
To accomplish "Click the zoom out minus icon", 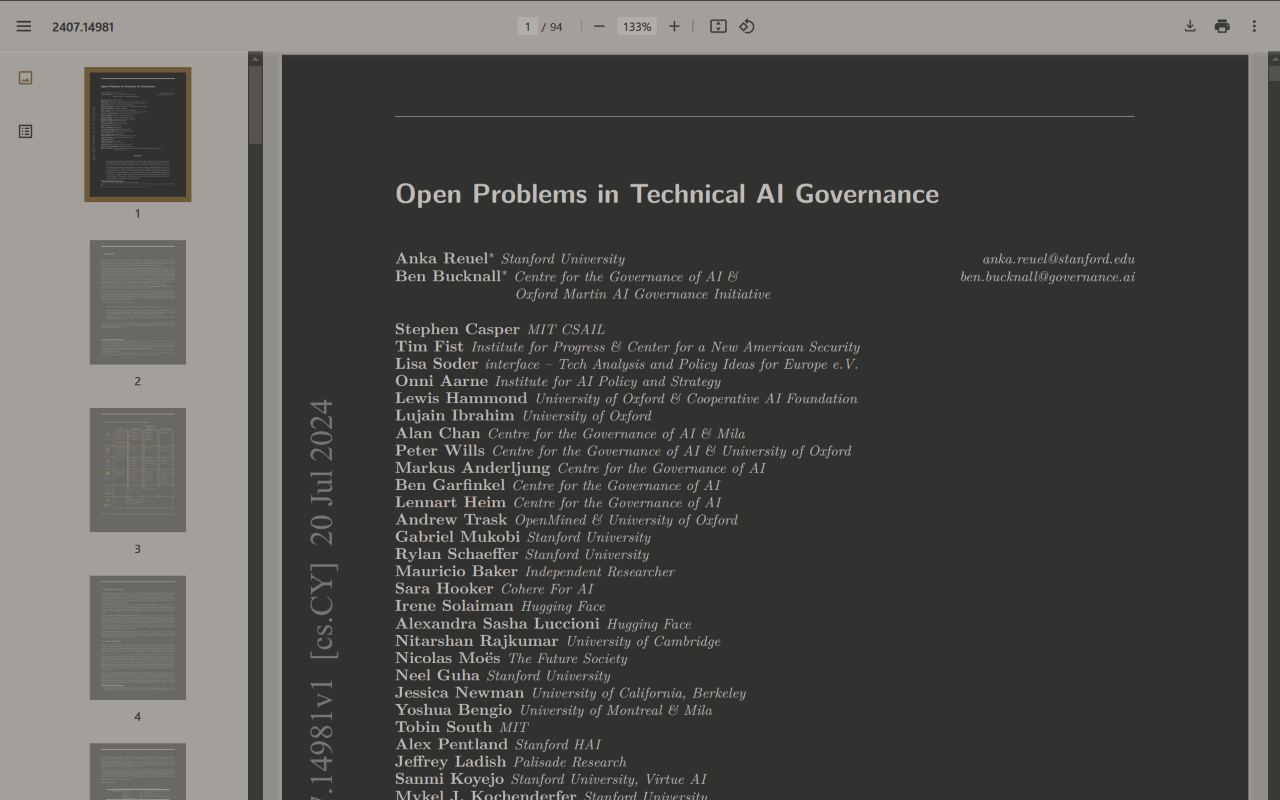I will (x=599, y=26).
